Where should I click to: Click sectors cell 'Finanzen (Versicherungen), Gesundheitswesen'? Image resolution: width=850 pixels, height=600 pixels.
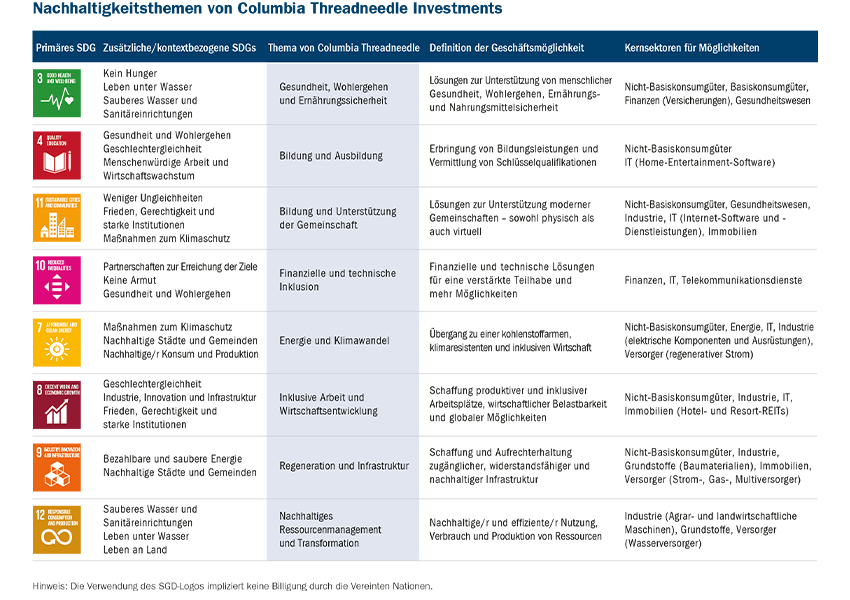pyautogui.click(x=717, y=100)
